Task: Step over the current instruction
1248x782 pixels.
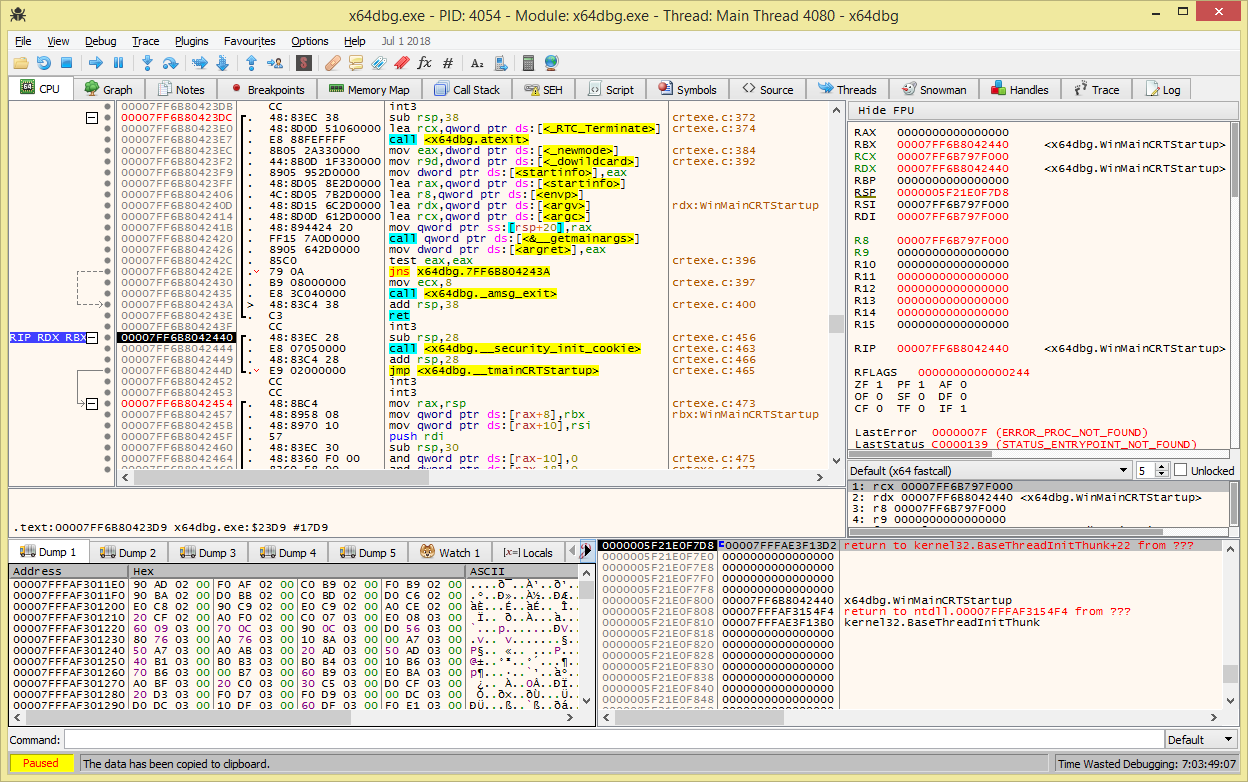Action: (170, 62)
